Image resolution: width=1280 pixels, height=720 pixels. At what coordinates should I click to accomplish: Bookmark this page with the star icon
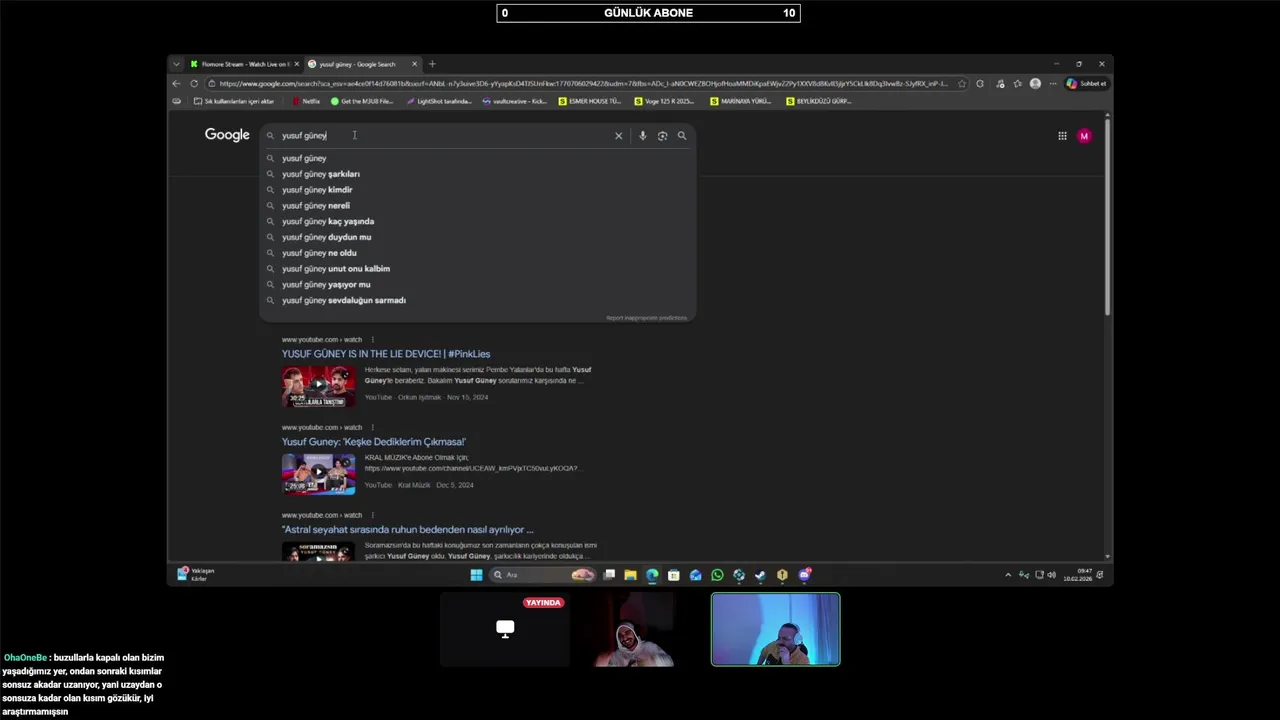pyautogui.click(x=962, y=84)
